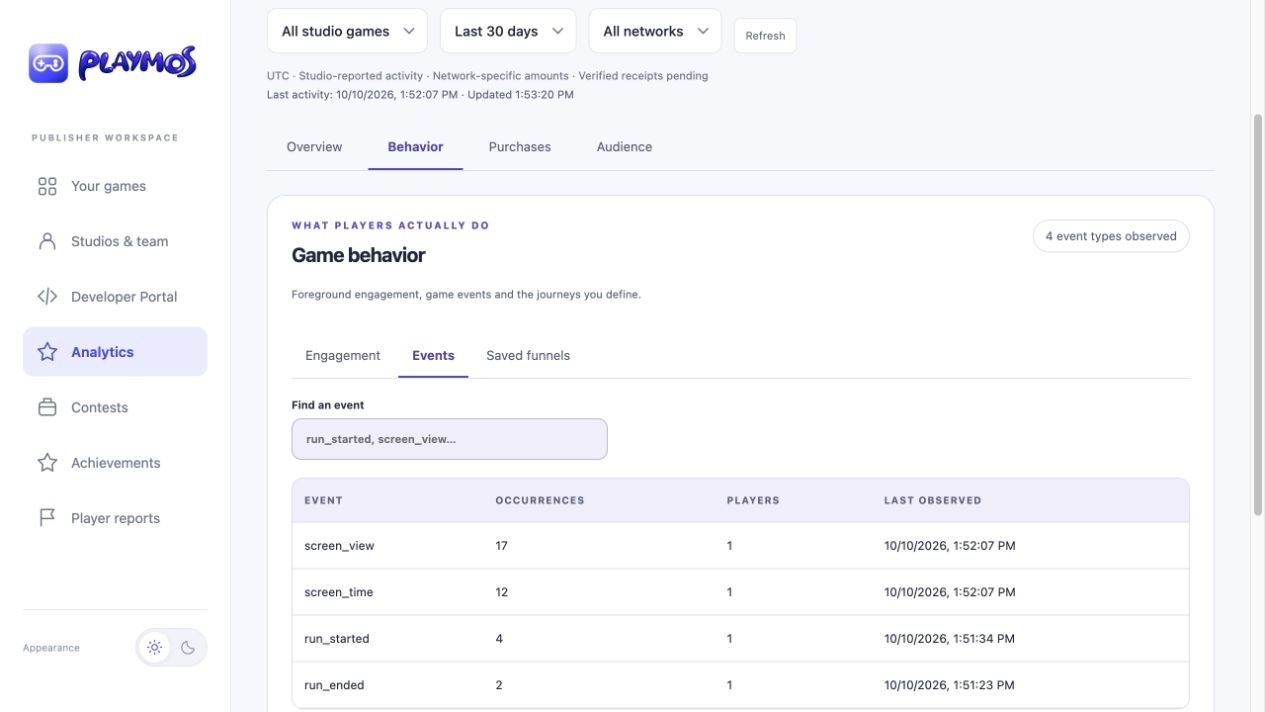
Task: Click the PLAYERS column header
Action: click(753, 500)
